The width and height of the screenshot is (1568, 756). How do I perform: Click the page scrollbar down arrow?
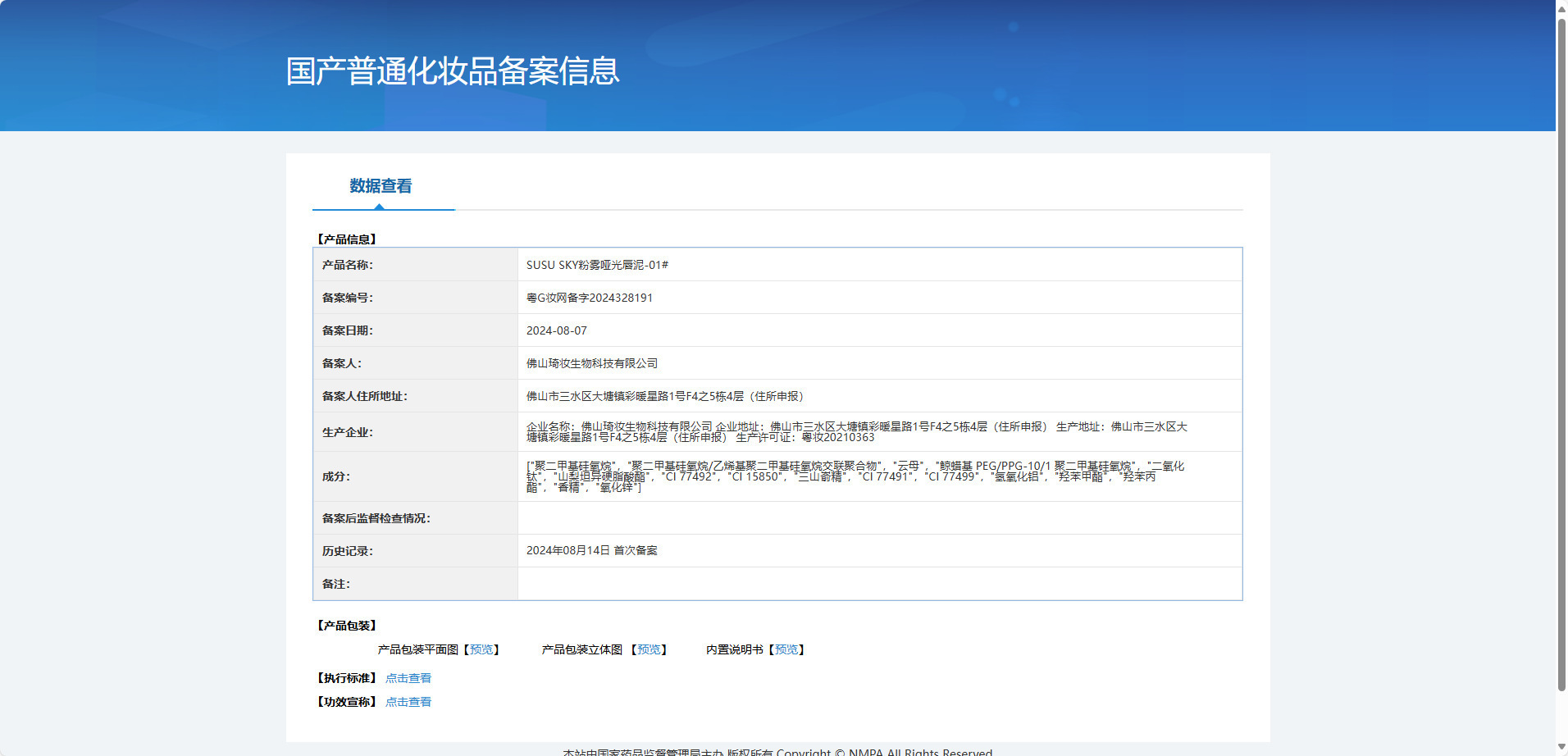coord(1561,749)
